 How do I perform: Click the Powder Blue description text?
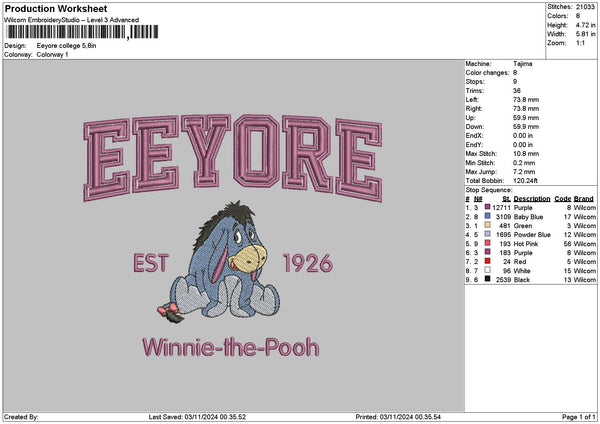532,235
